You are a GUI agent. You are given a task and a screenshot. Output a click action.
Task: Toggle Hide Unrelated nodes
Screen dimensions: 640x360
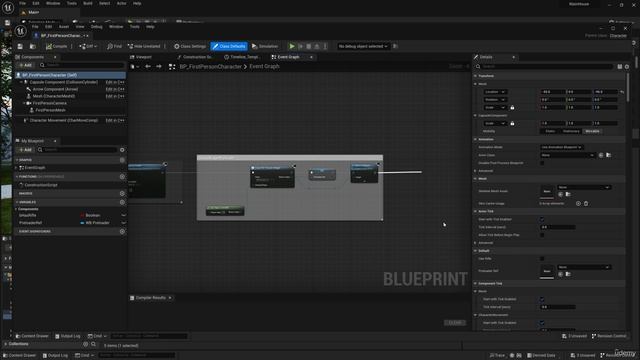pyautogui.click(x=144, y=47)
